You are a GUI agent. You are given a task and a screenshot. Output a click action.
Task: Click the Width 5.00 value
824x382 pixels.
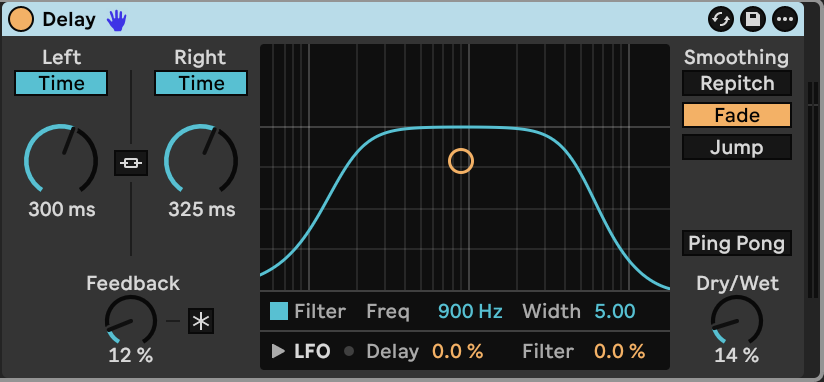(615, 312)
